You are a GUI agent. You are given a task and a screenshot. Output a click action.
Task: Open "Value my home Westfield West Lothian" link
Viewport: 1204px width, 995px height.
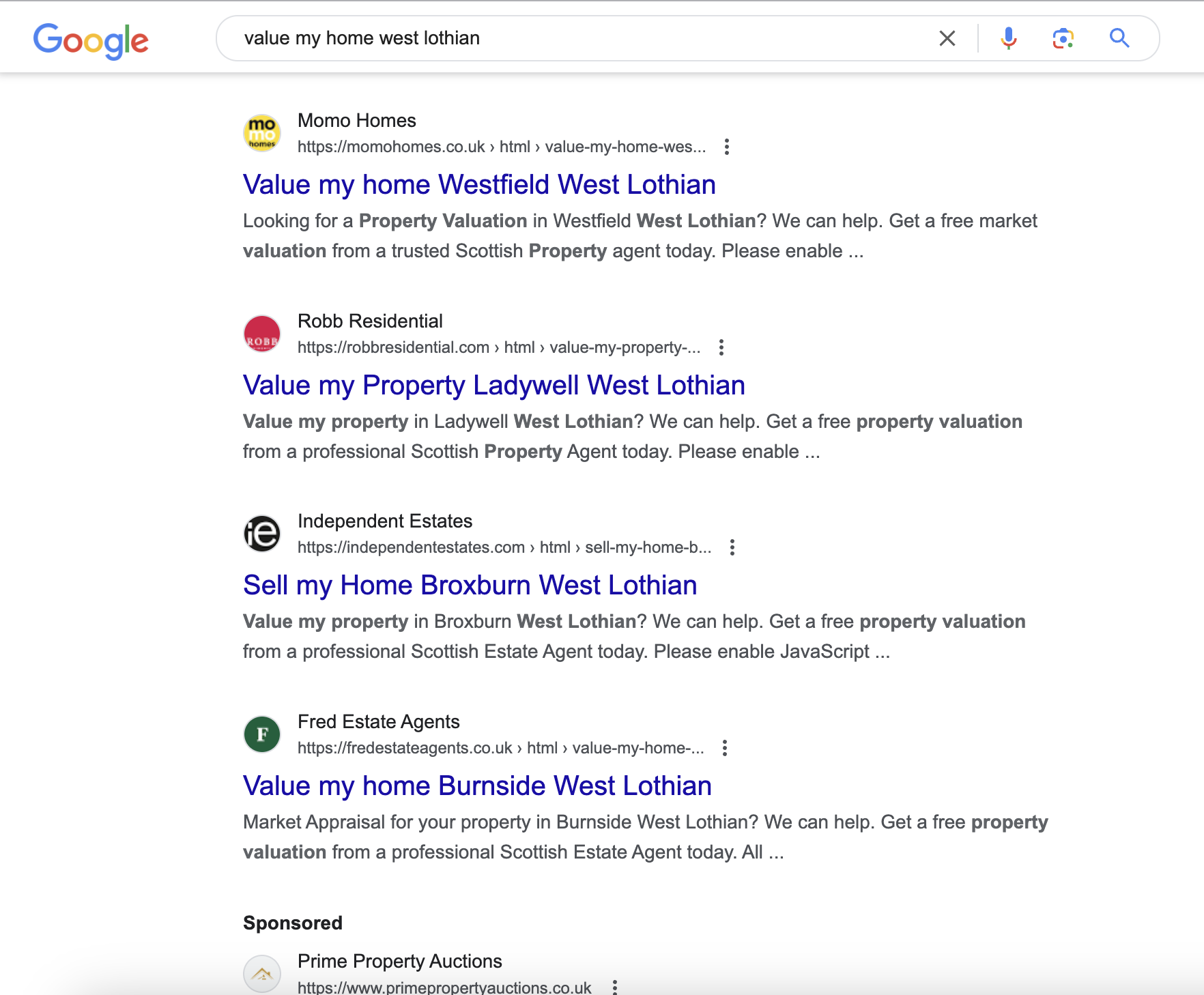pos(479,185)
